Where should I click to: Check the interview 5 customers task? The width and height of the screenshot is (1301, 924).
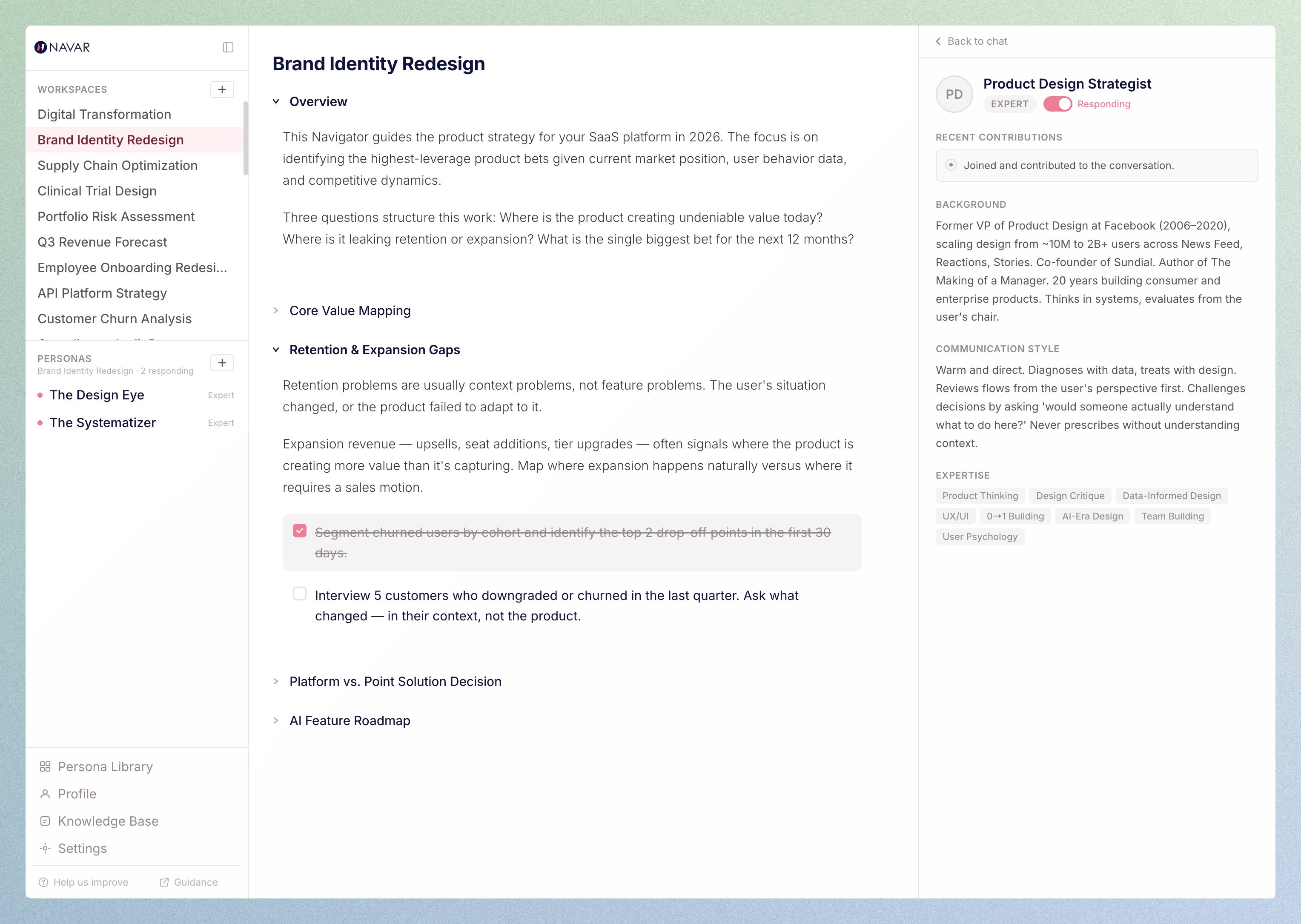(x=299, y=594)
